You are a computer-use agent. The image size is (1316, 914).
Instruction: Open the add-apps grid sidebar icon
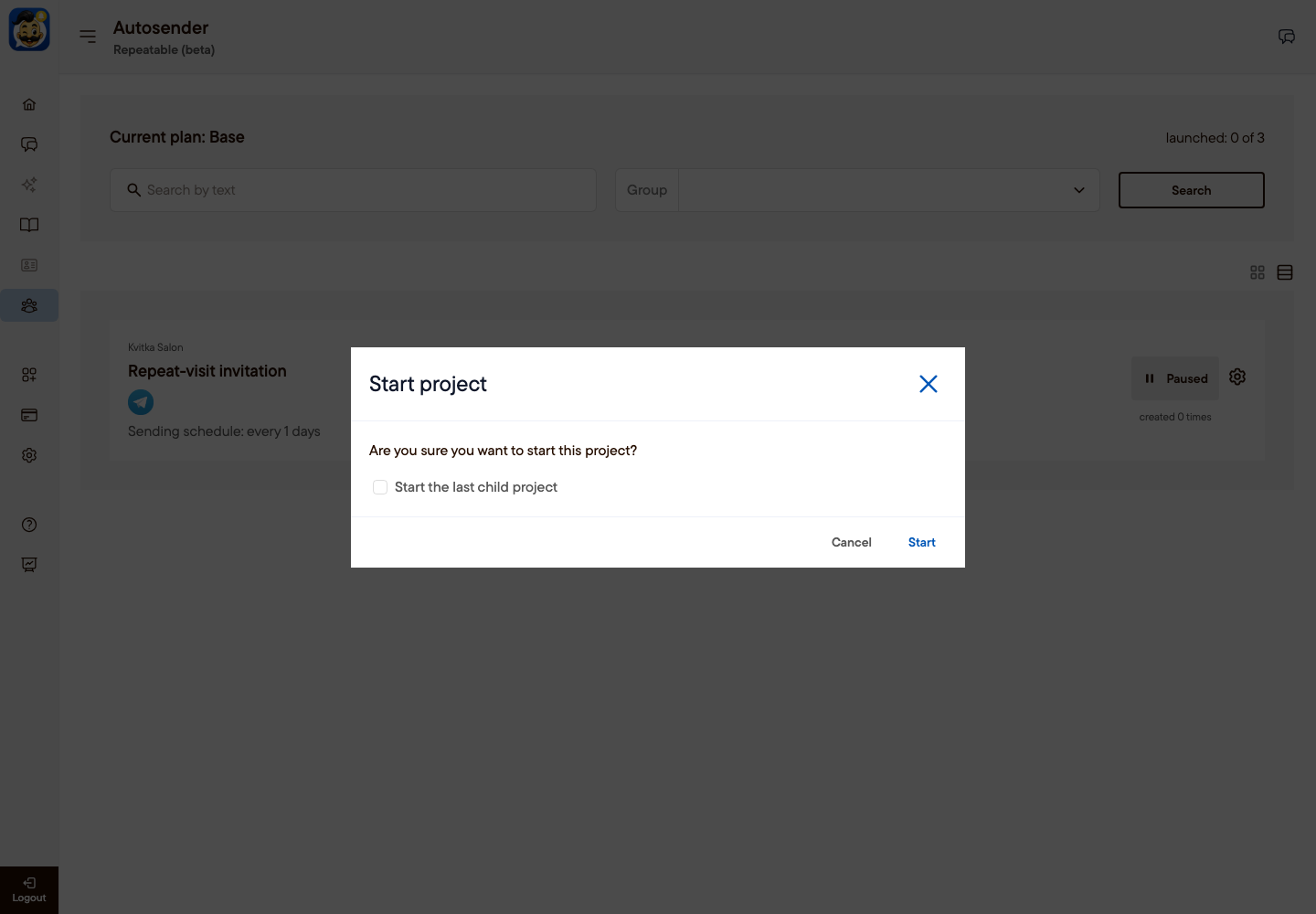29,375
